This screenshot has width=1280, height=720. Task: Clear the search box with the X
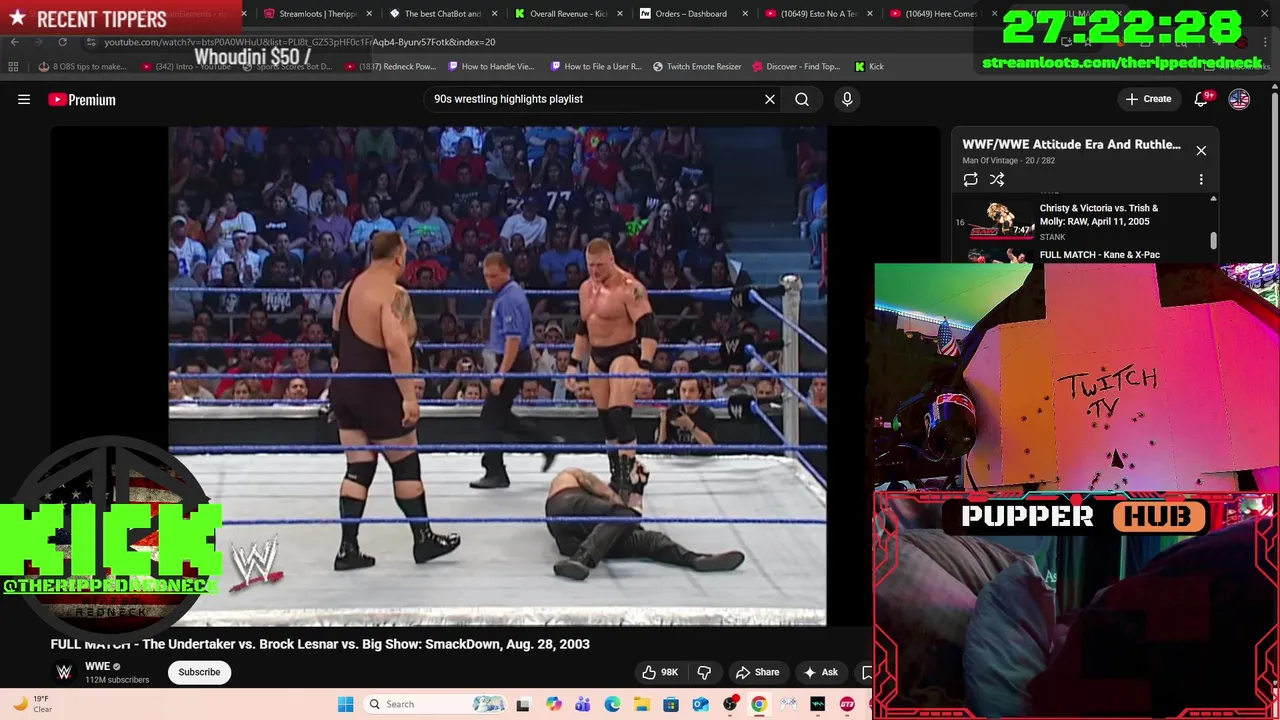tap(770, 99)
